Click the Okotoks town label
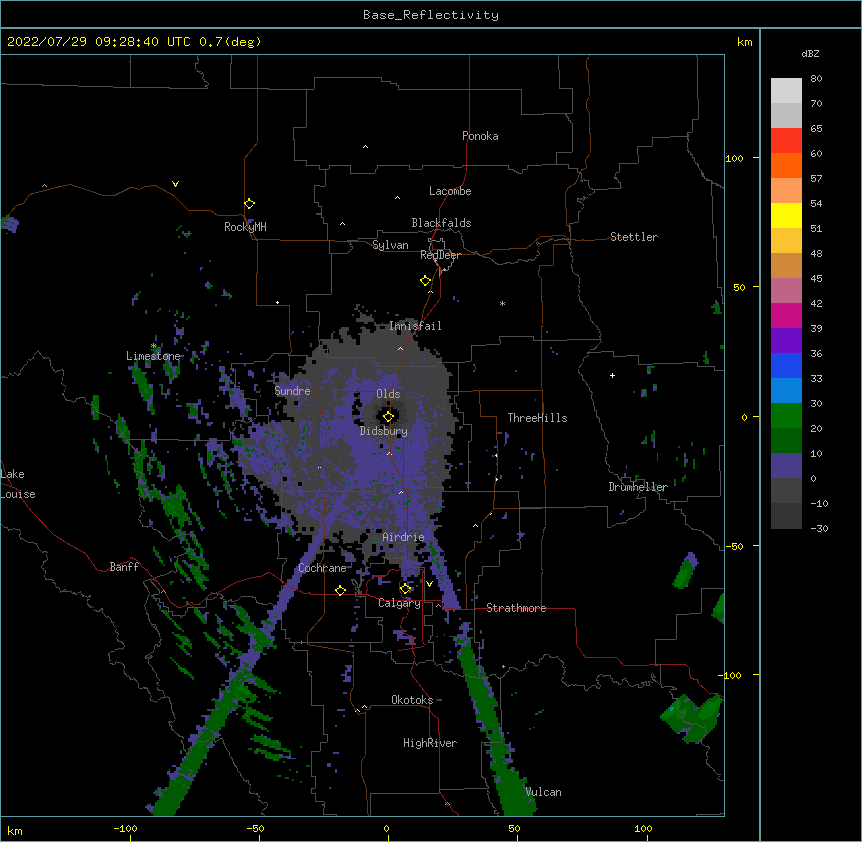Screen dimensions: 862x842 412,700
